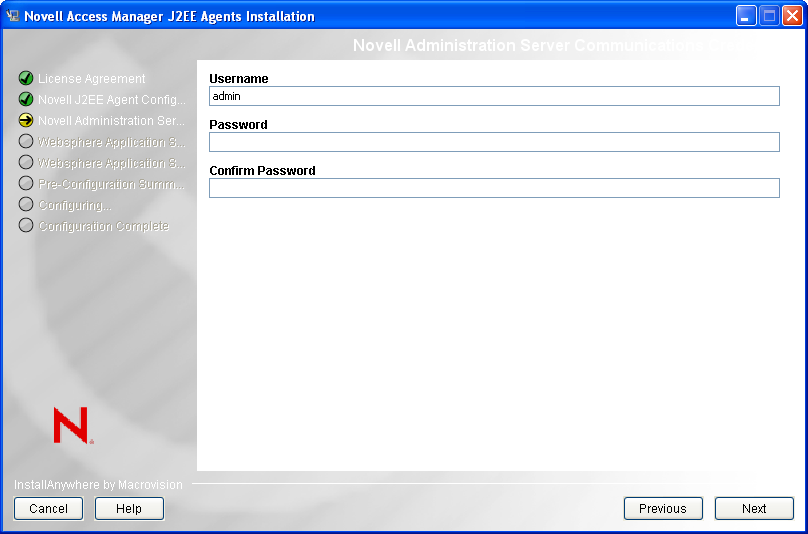Select the Novell J2EE Agent Config step text
The width and height of the screenshot is (808, 534).
tap(112, 99)
